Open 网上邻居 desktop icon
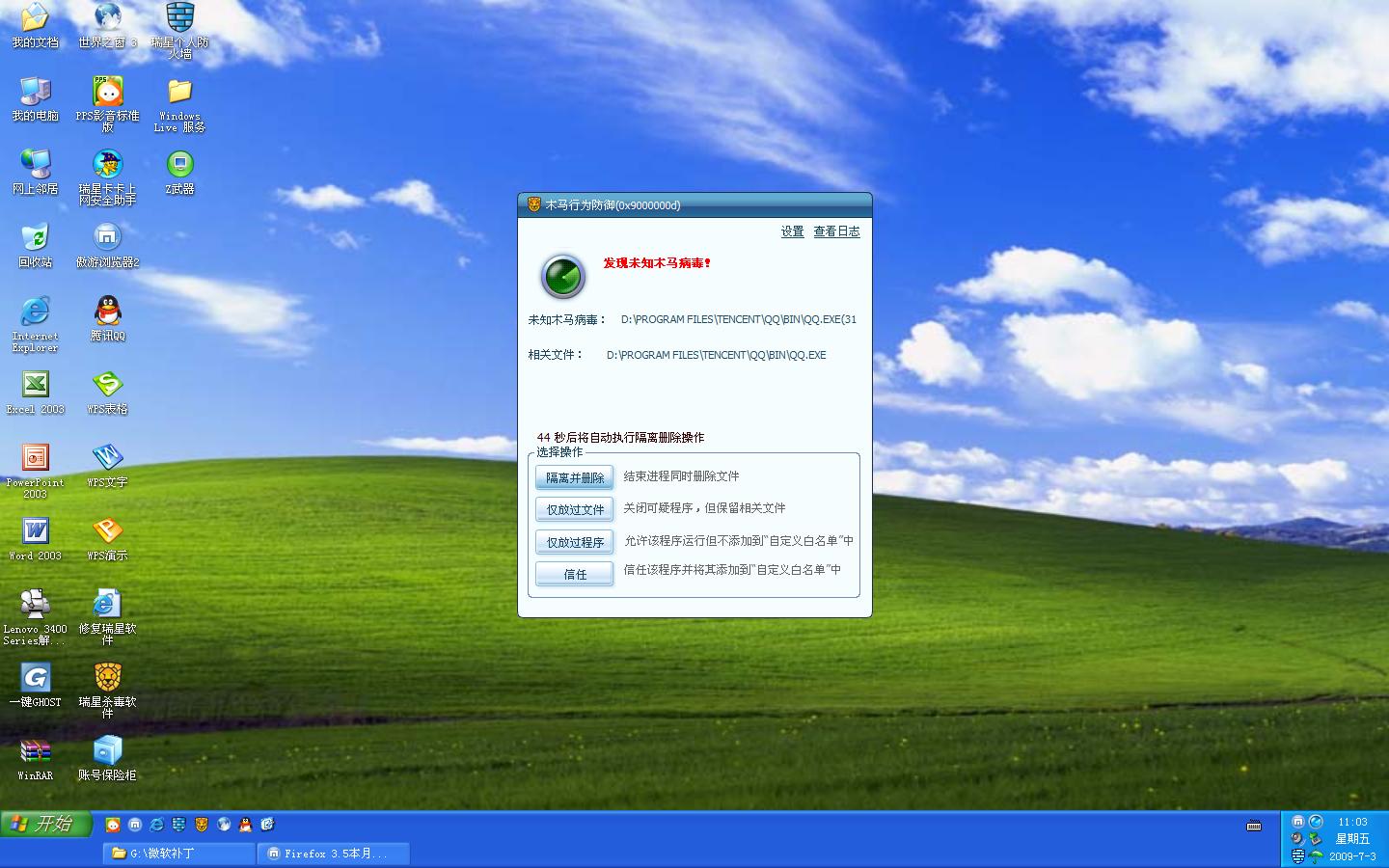The image size is (1389, 868). [x=35, y=173]
